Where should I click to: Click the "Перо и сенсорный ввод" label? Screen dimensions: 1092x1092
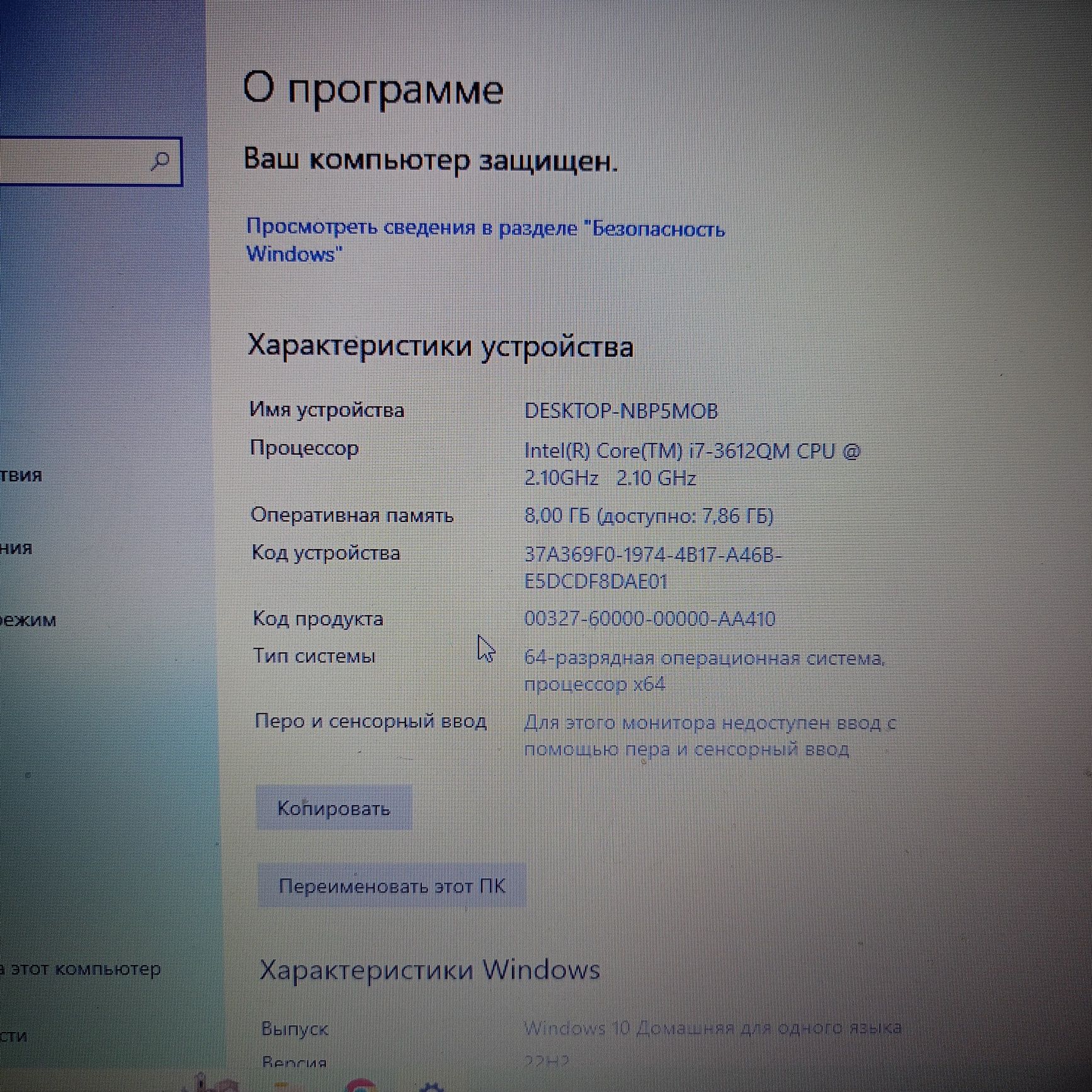(370, 721)
